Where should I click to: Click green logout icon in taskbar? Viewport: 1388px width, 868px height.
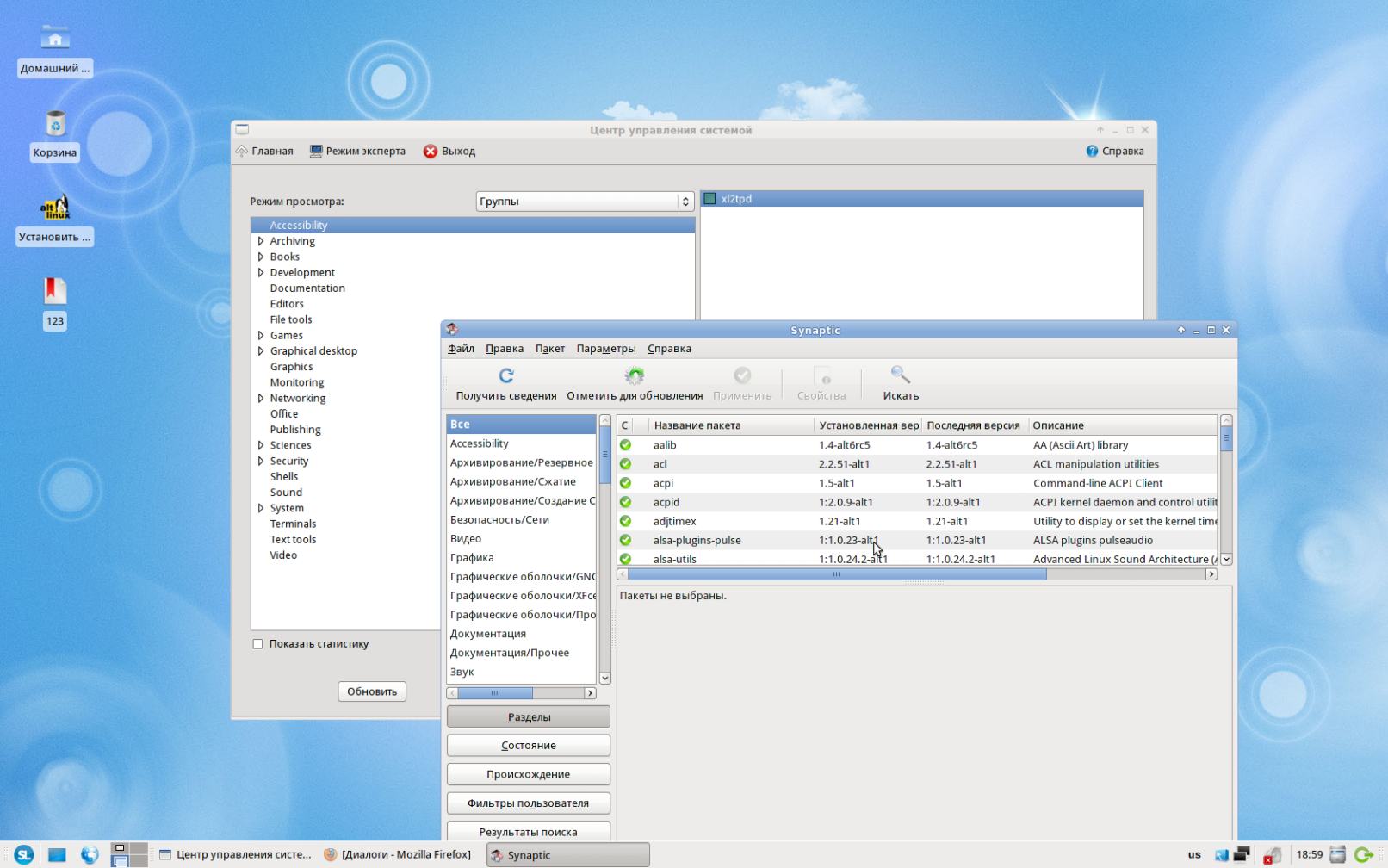click(1364, 854)
